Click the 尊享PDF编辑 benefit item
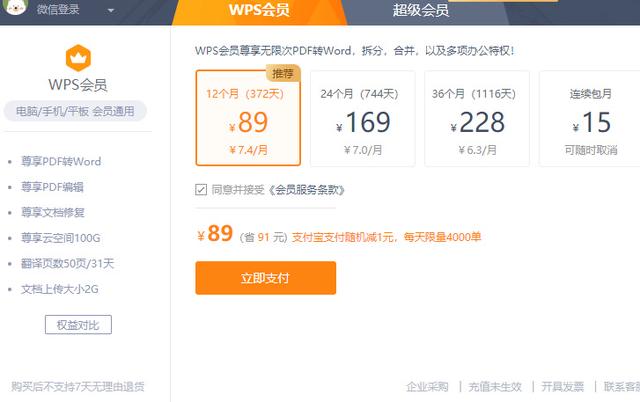 [52, 187]
